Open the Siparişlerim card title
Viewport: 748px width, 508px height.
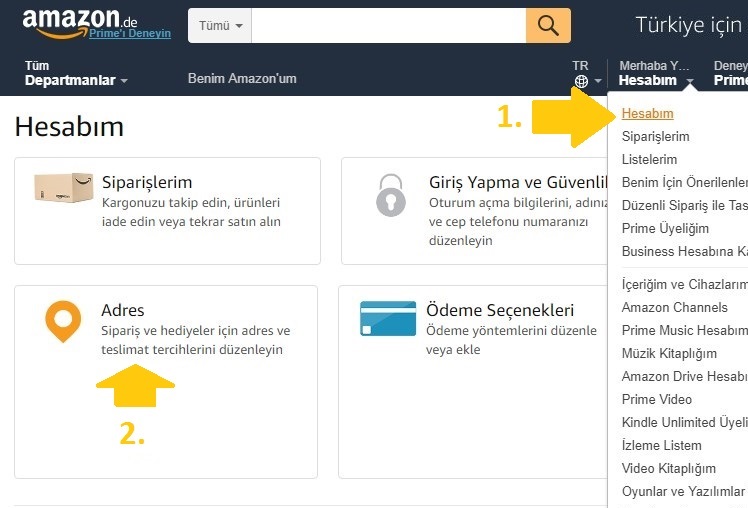tap(147, 182)
